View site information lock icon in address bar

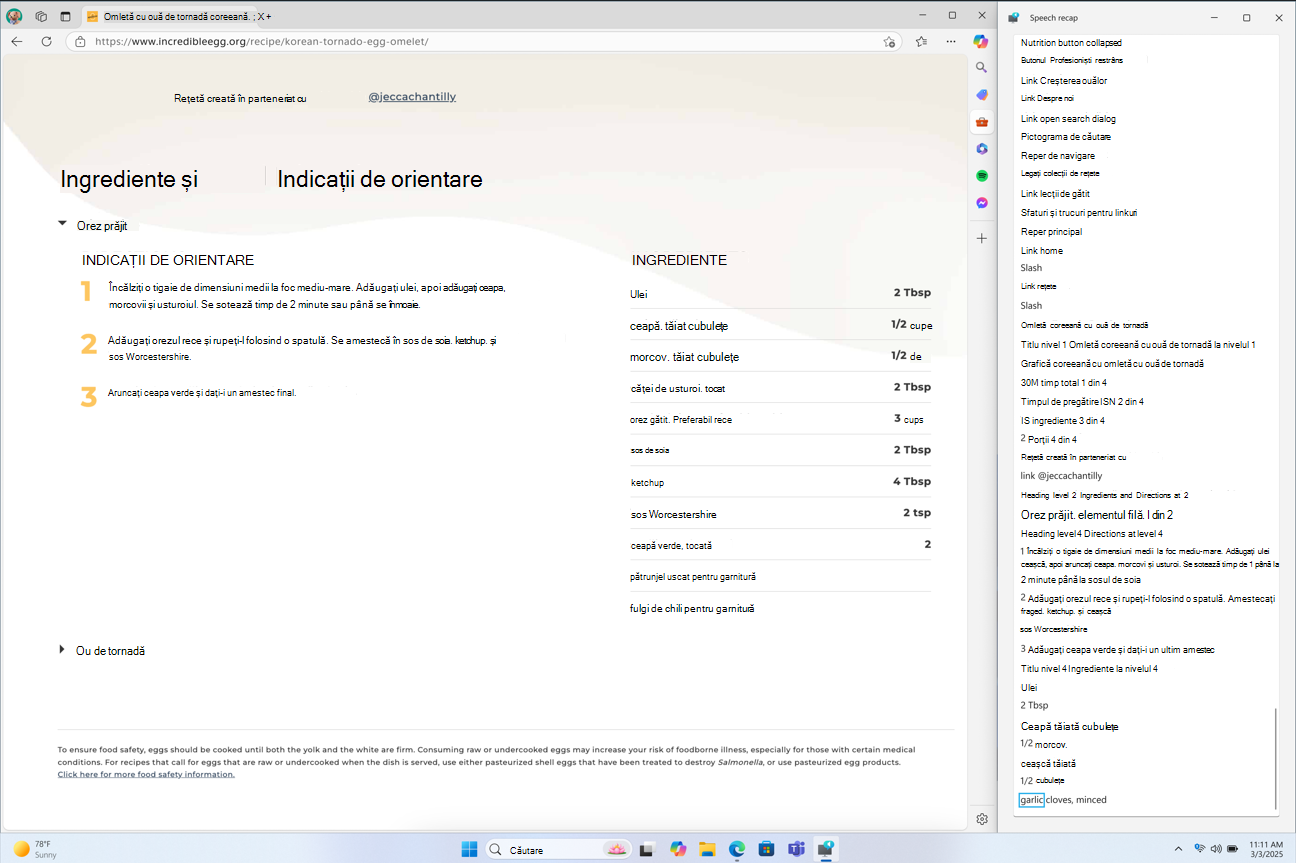coord(81,42)
